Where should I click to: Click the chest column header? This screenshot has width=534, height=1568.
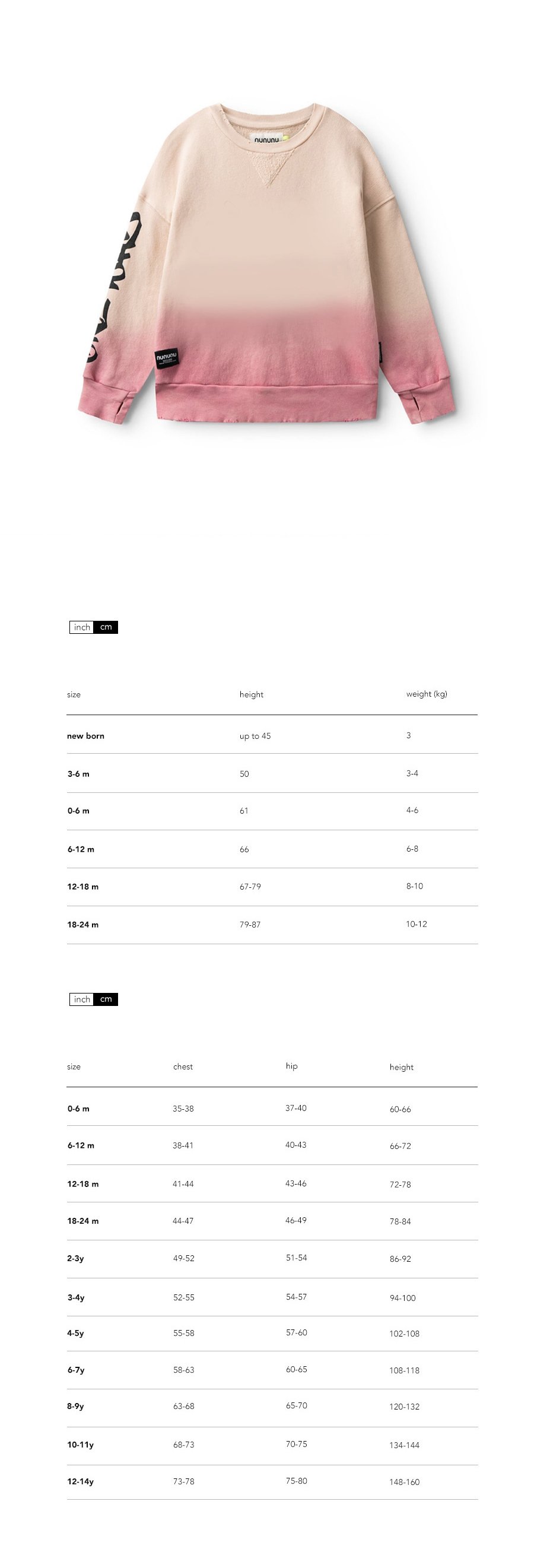(183, 1067)
